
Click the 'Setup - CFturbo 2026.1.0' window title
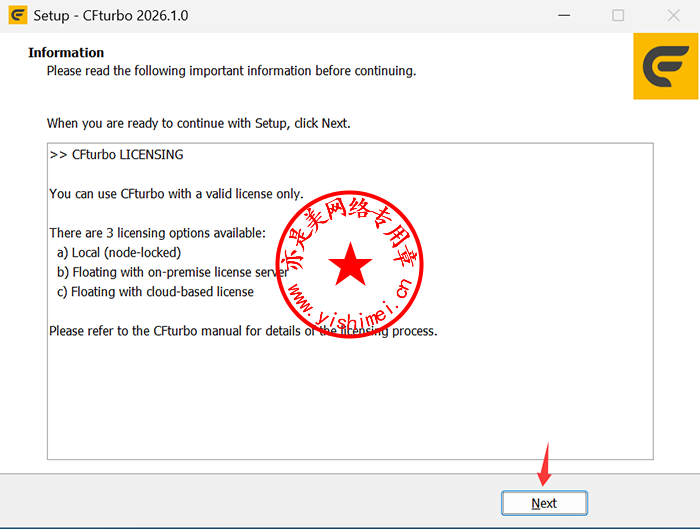click(x=110, y=16)
